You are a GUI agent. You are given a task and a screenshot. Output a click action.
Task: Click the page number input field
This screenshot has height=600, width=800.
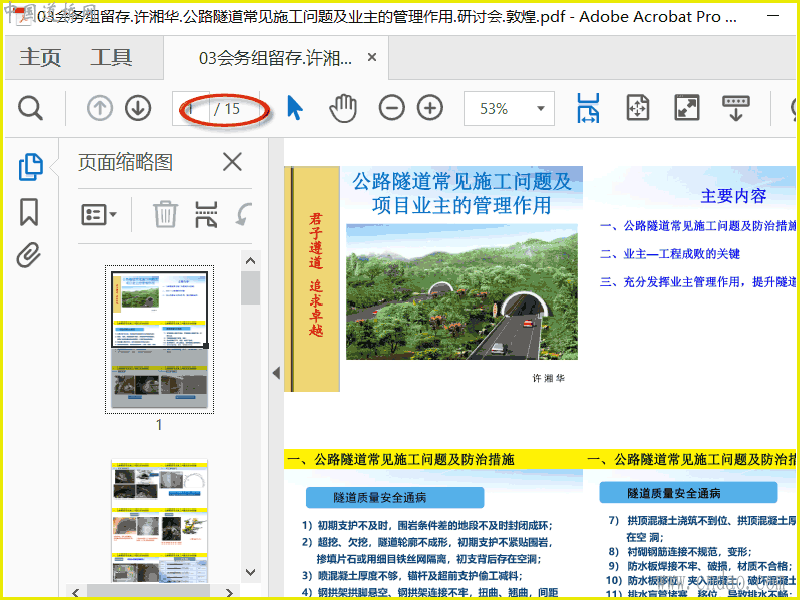click(x=192, y=109)
